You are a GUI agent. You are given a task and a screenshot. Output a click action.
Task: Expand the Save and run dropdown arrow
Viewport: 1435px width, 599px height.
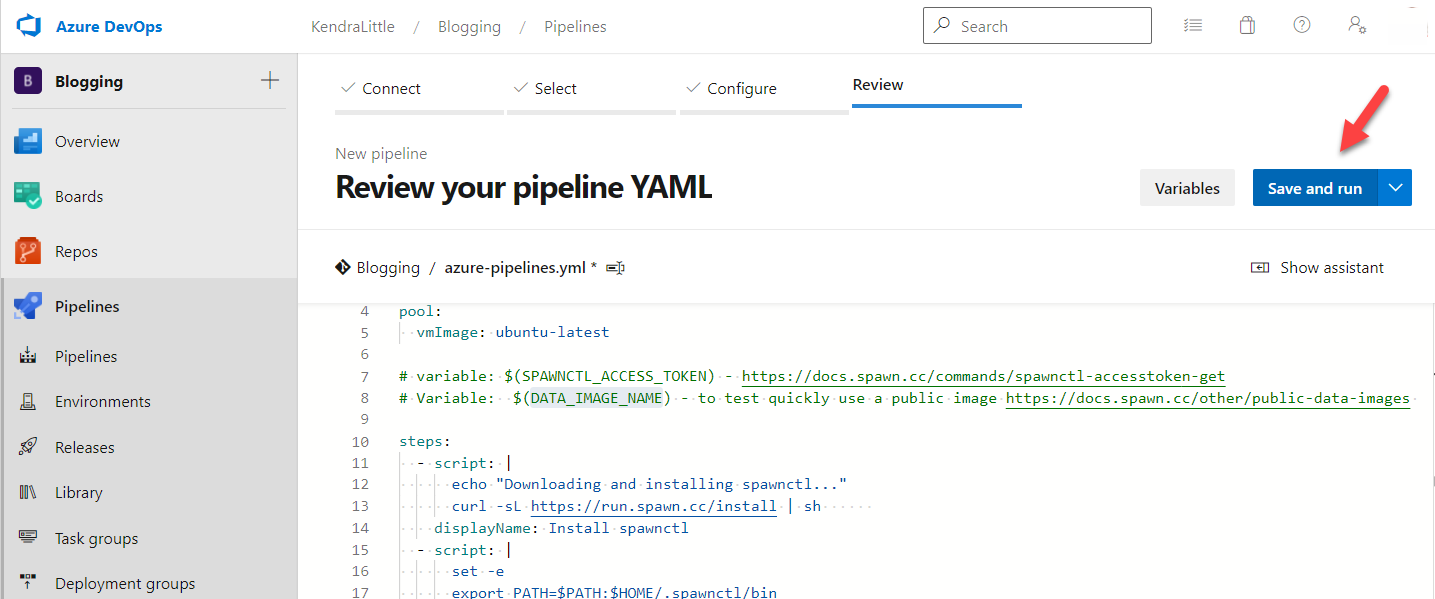pyautogui.click(x=1395, y=188)
